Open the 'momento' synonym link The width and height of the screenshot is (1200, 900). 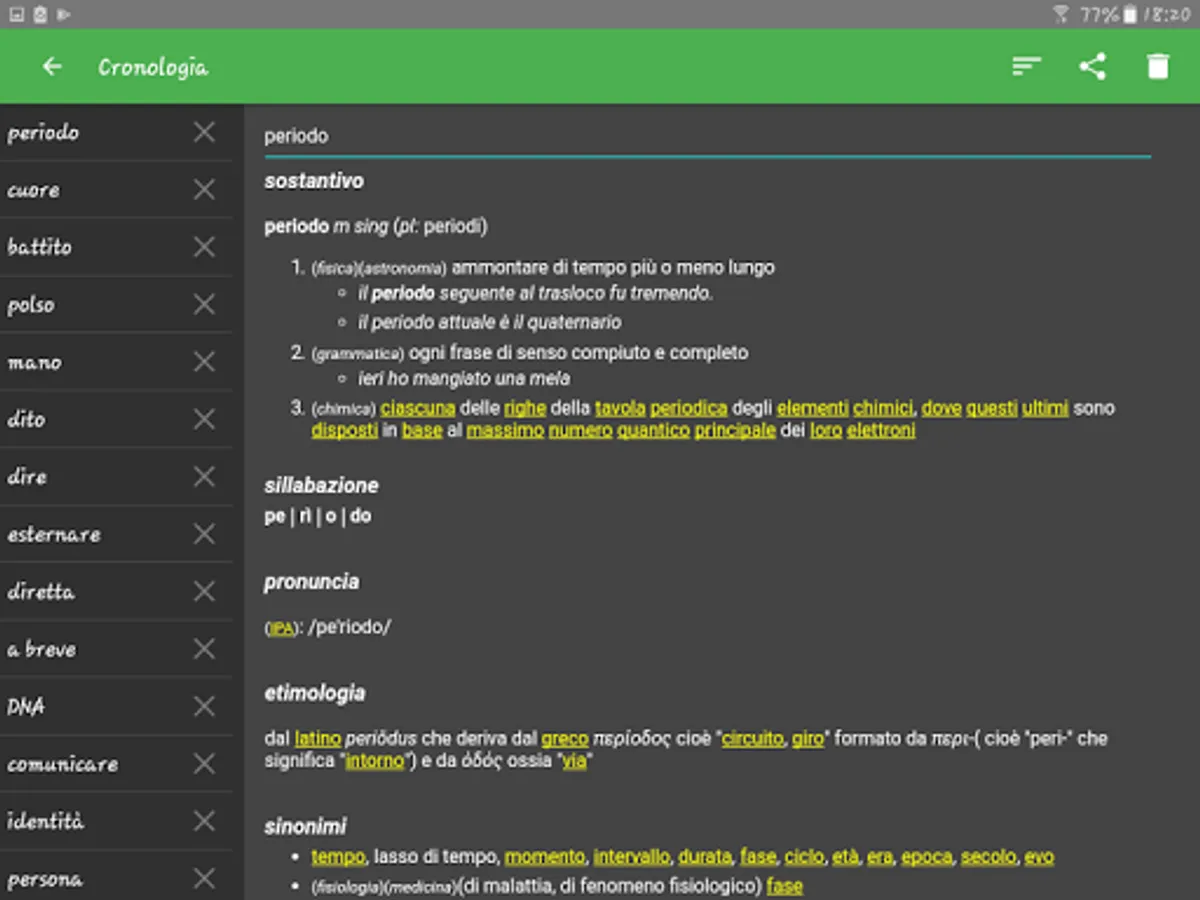coord(545,857)
